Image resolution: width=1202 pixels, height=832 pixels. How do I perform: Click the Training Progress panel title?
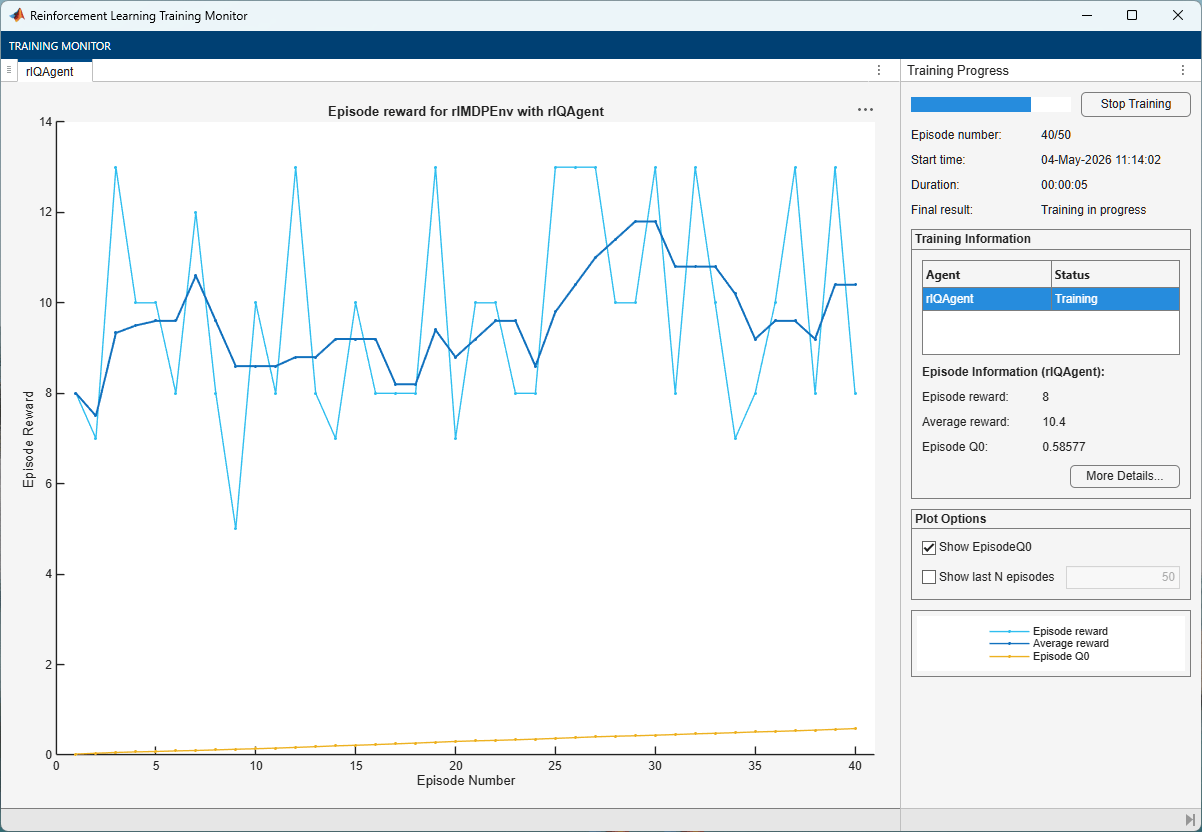(x=958, y=70)
